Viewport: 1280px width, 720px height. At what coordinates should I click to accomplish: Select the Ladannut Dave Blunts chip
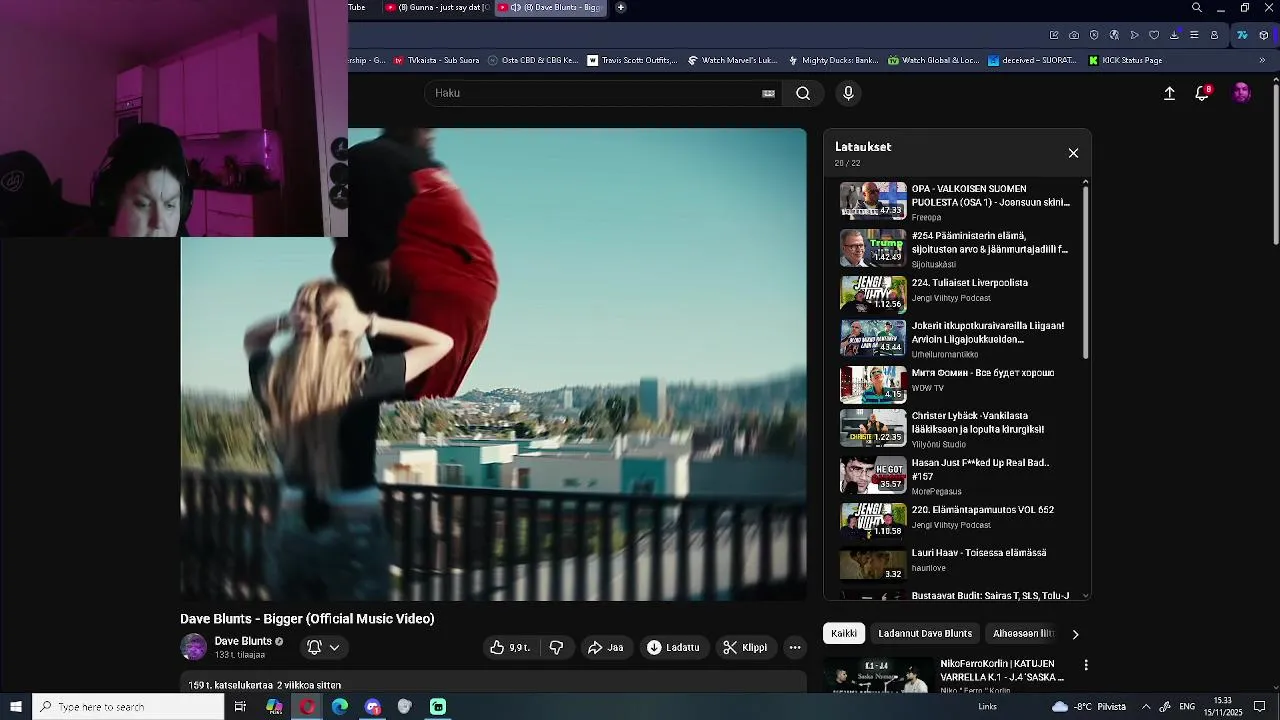[x=925, y=633]
